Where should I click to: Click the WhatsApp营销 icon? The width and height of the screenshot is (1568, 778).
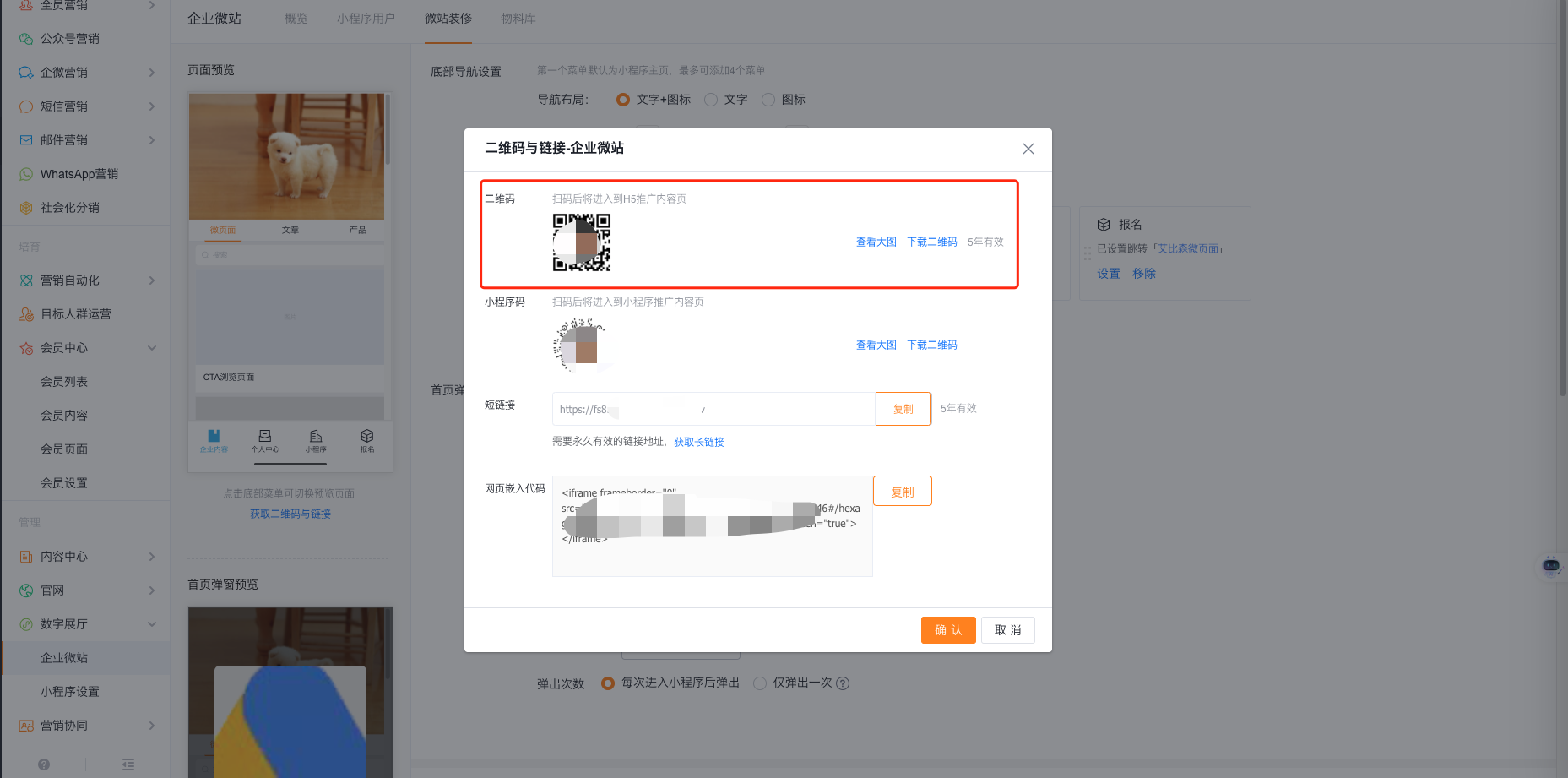(x=26, y=174)
